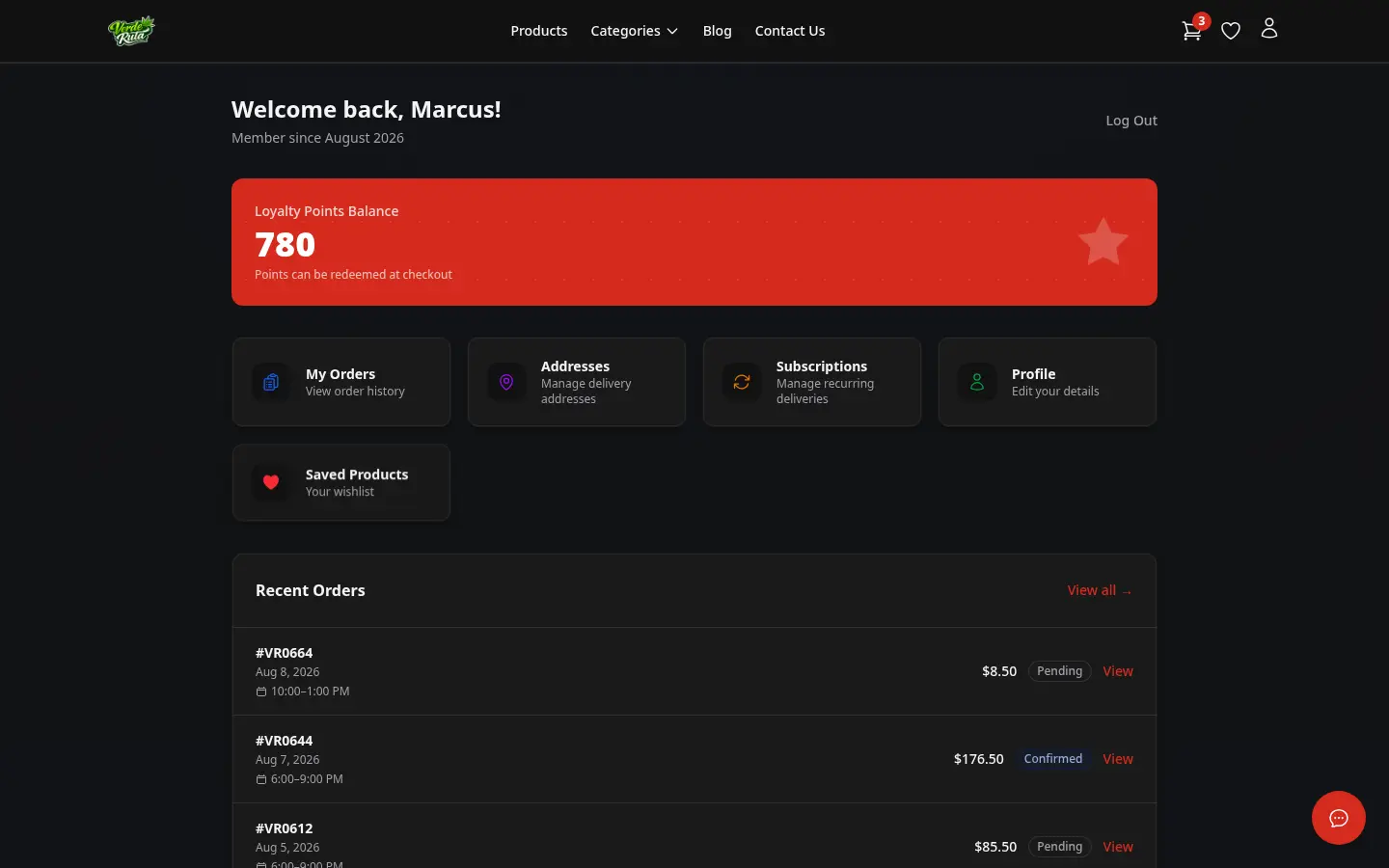Viewport: 1389px width, 868px height.
Task: Click the My Orders clipboard icon
Action: 271,382
